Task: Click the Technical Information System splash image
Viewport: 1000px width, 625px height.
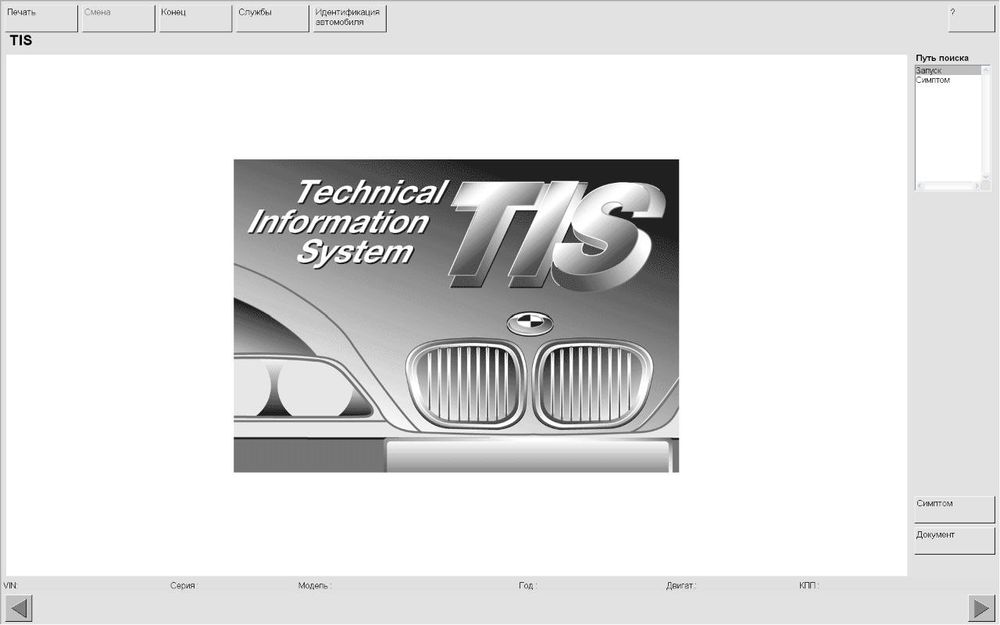Action: 456,316
